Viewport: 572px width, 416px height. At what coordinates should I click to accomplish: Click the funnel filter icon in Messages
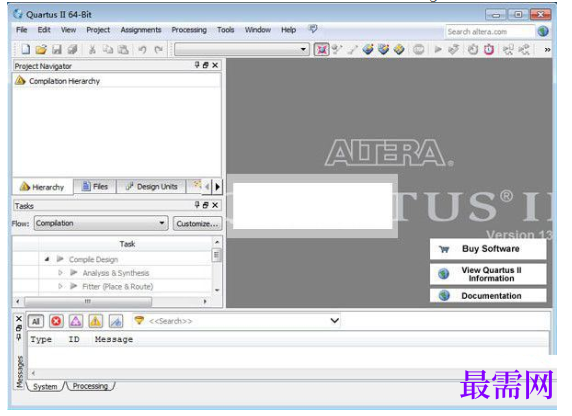[x=139, y=320]
